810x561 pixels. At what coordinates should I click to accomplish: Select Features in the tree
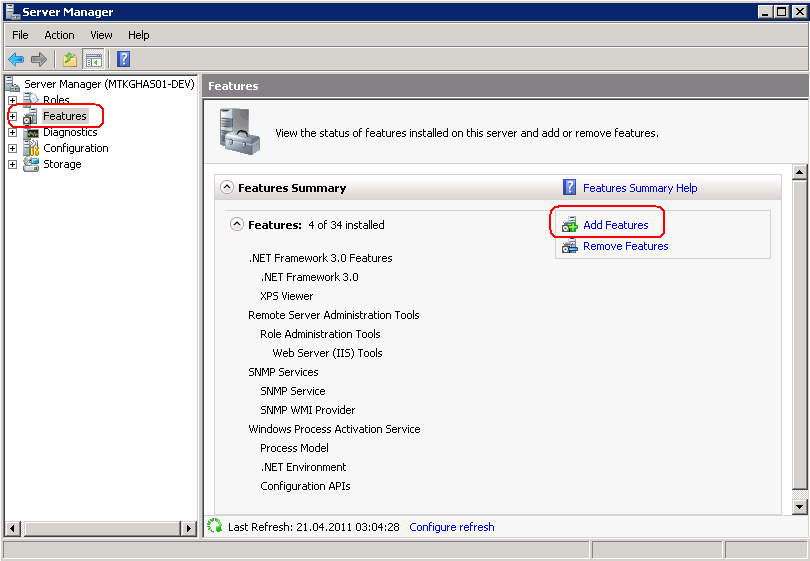pyautogui.click(x=65, y=116)
